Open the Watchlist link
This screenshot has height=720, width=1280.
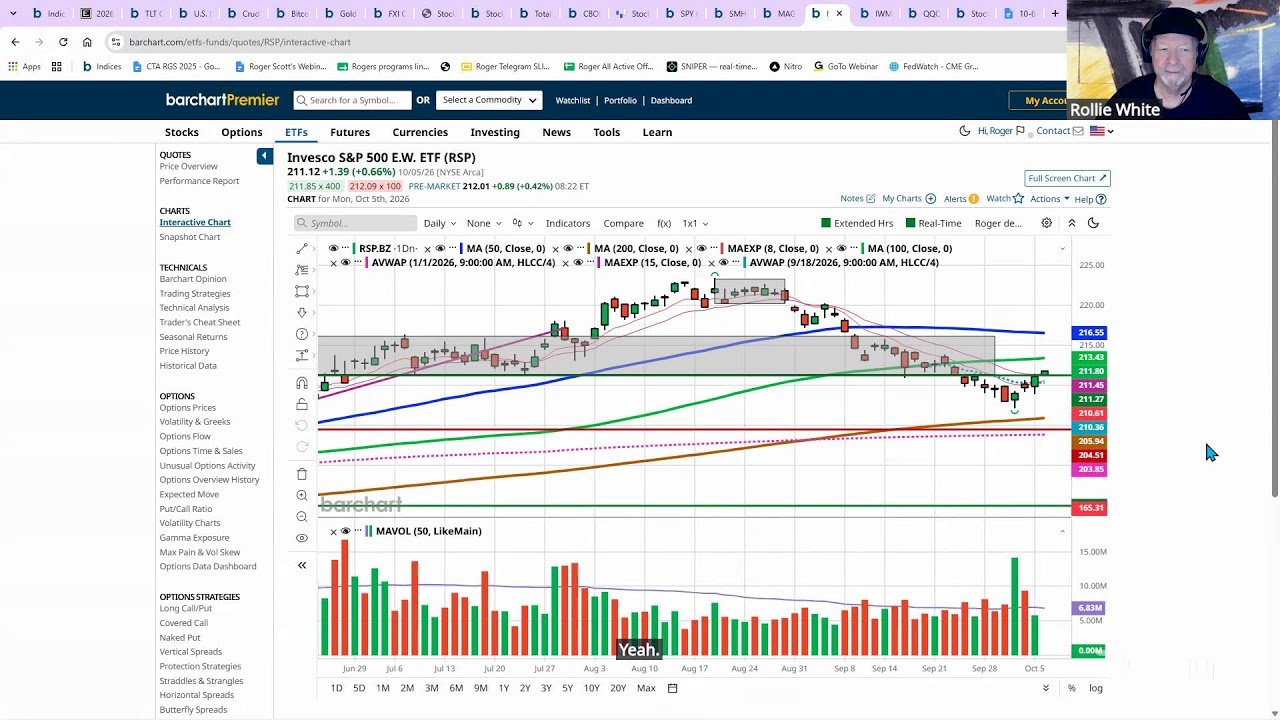tap(573, 100)
